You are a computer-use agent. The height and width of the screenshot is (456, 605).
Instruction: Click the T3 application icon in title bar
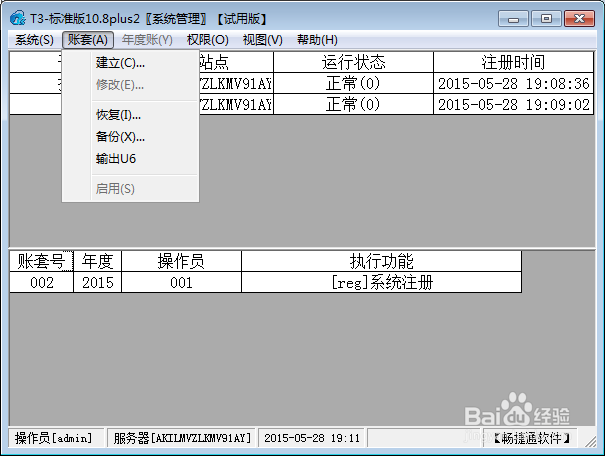pos(18,18)
